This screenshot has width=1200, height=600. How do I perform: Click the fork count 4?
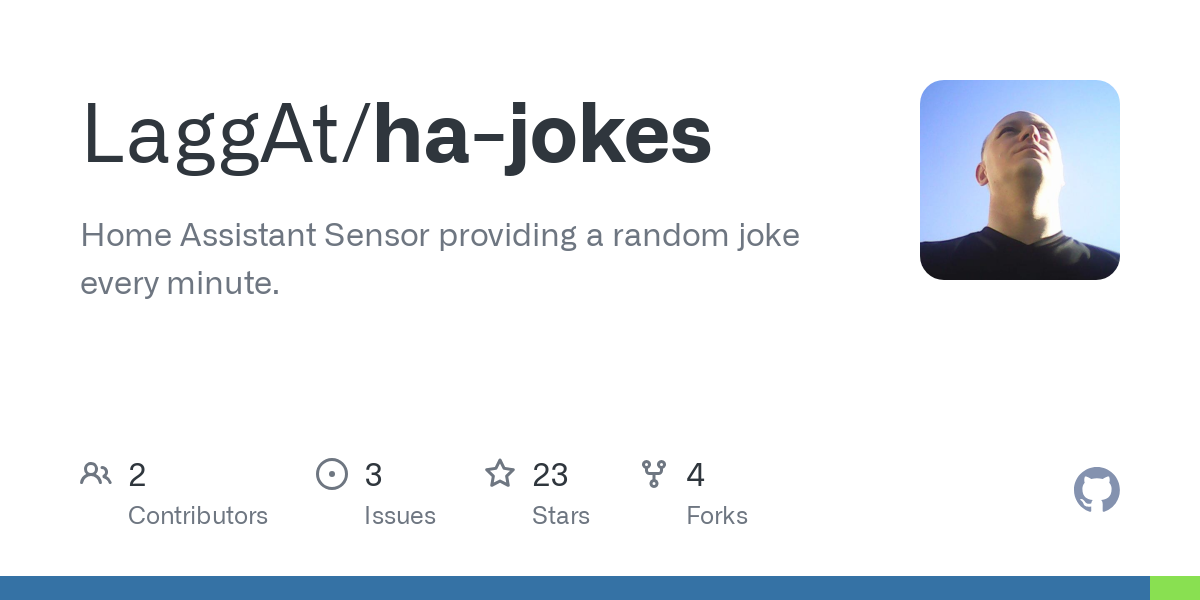[x=696, y=475]
